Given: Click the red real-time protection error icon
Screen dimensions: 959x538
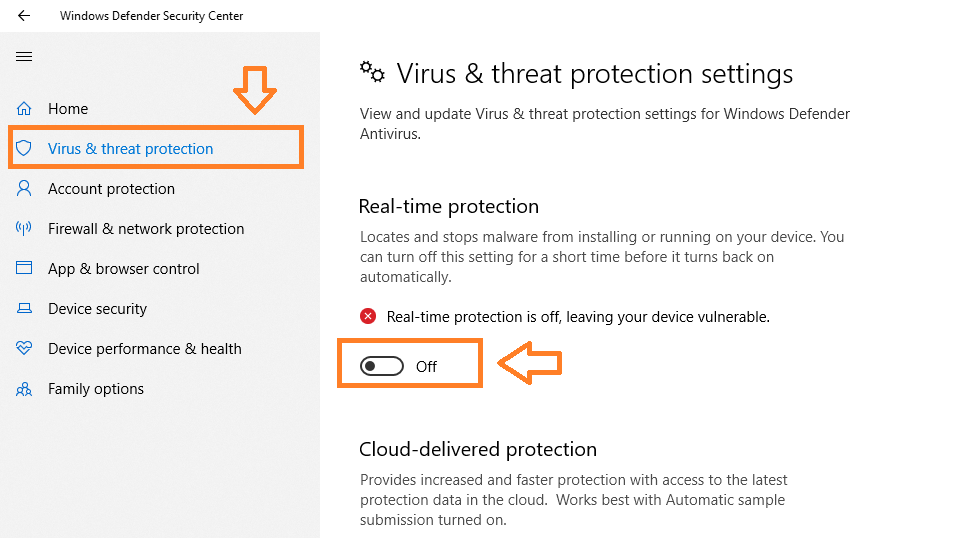Looking at the screenshot, I should [368, 316].
